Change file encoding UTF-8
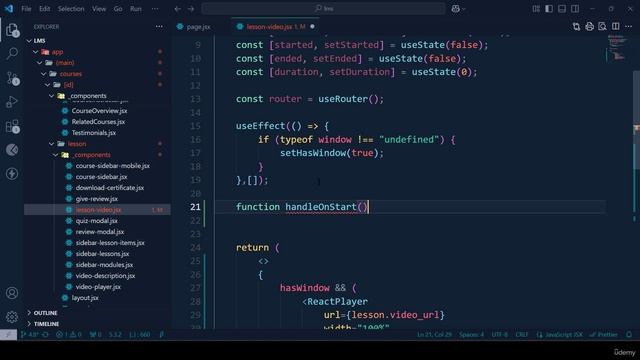The height and width of the screenshot is (360, 640). [500, 335]
